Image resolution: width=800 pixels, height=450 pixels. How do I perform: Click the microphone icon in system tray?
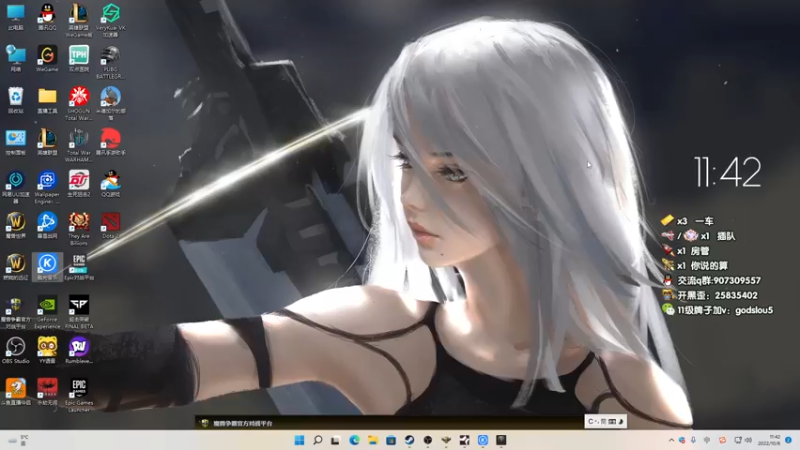(693, 440)
